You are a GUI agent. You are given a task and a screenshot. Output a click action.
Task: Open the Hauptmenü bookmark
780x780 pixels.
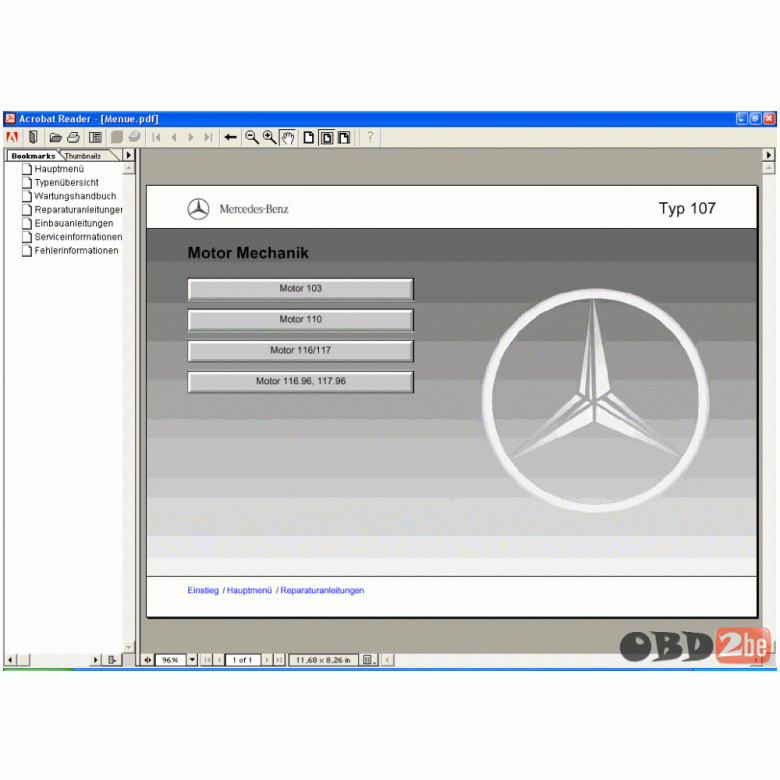tap(59, 169)
